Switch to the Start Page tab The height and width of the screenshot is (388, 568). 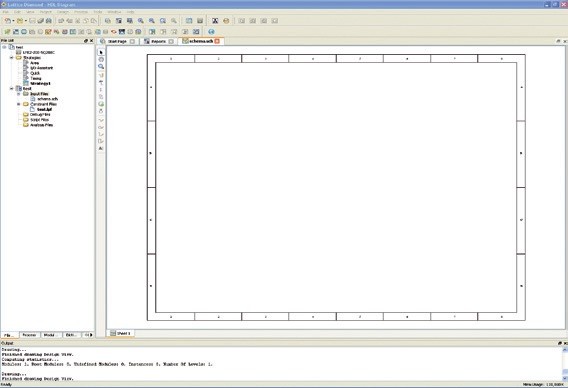(x=117, y=41)
